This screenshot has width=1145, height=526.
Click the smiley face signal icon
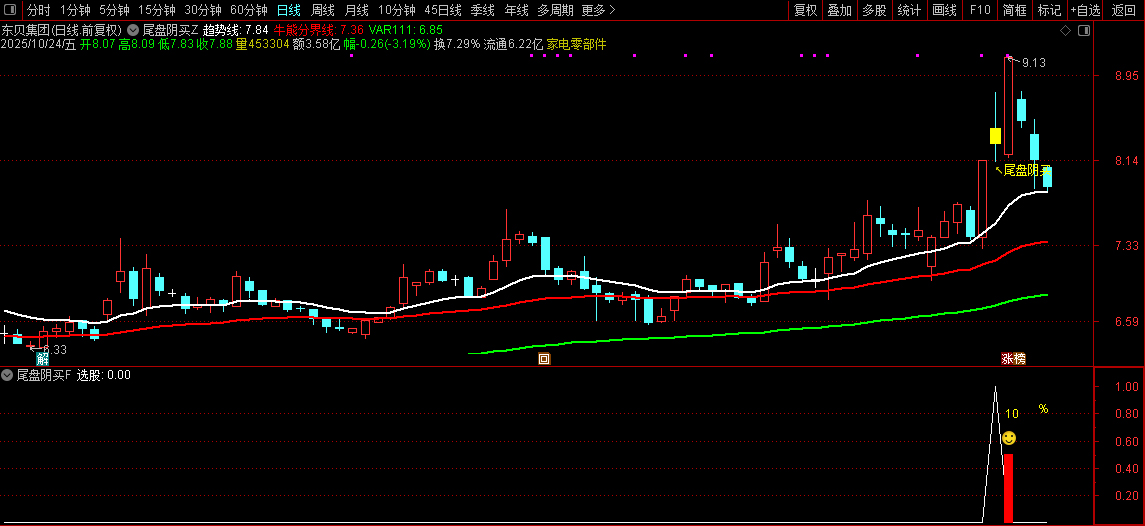click(x=1008, y=438)
